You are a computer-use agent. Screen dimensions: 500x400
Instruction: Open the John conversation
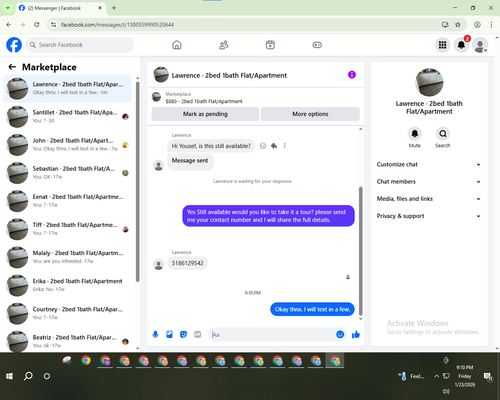(x=68, y=145)
